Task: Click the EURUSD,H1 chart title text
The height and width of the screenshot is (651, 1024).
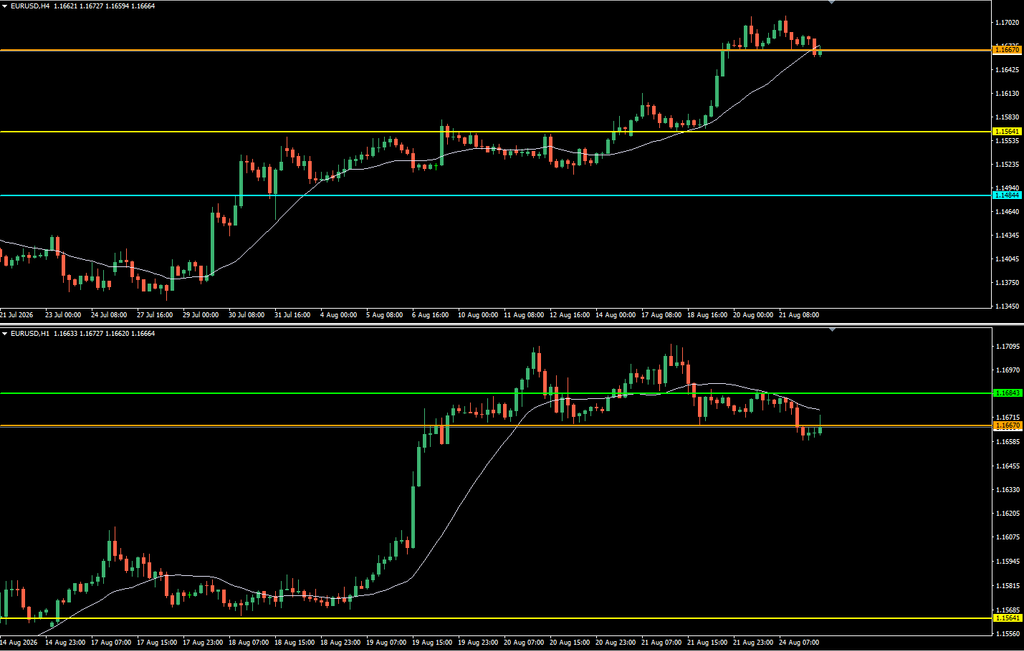Action: [x=29, y=334]
